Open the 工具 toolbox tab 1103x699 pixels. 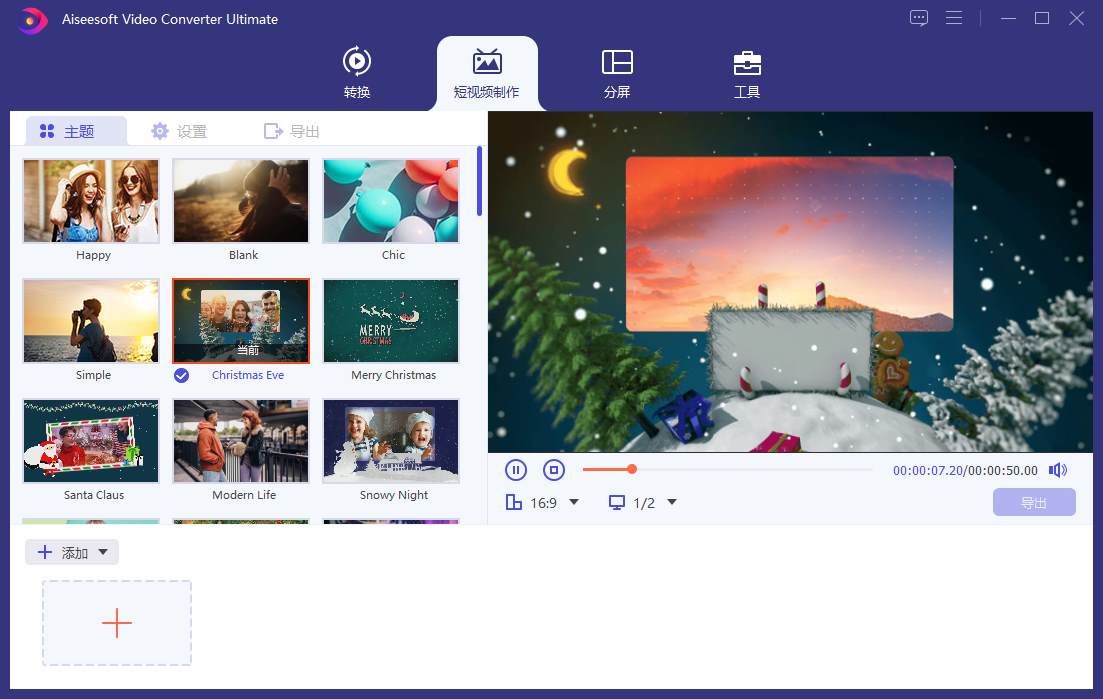pos(747,73)
